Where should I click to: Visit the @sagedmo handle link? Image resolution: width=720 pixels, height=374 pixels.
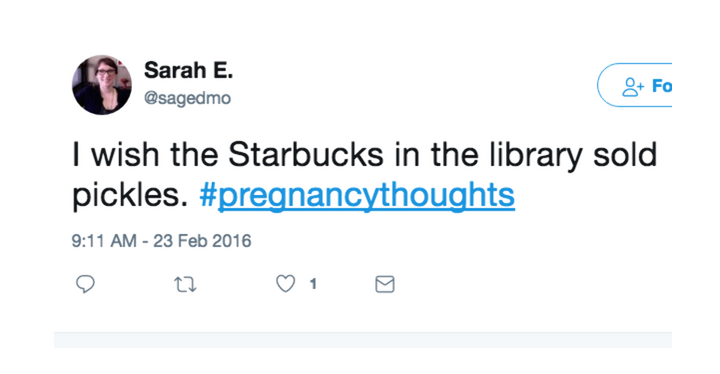coord(187,98)
